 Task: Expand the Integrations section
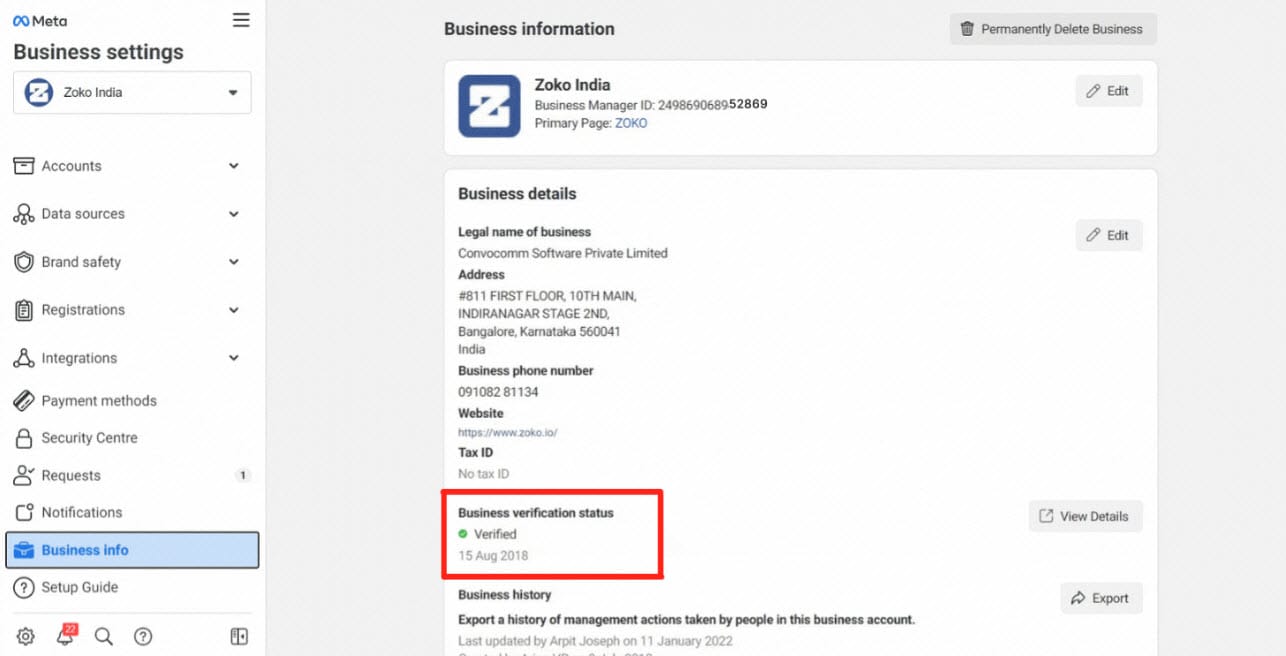pyautogui.click(x=126, y=358)
